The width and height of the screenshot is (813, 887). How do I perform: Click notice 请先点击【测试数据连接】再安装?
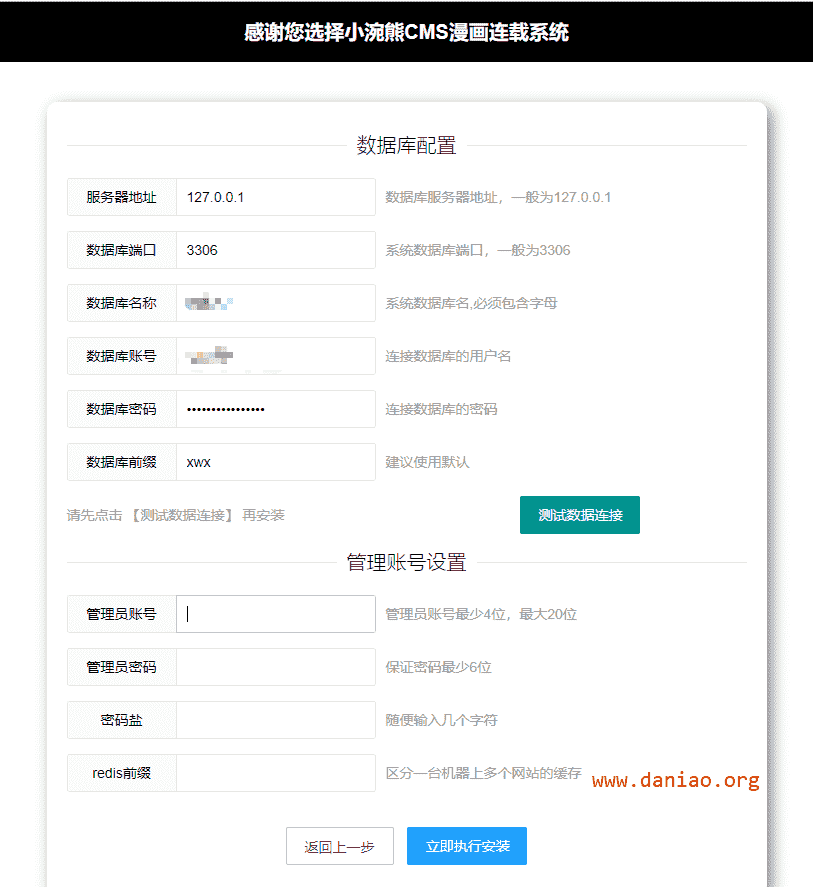[175, 515]
